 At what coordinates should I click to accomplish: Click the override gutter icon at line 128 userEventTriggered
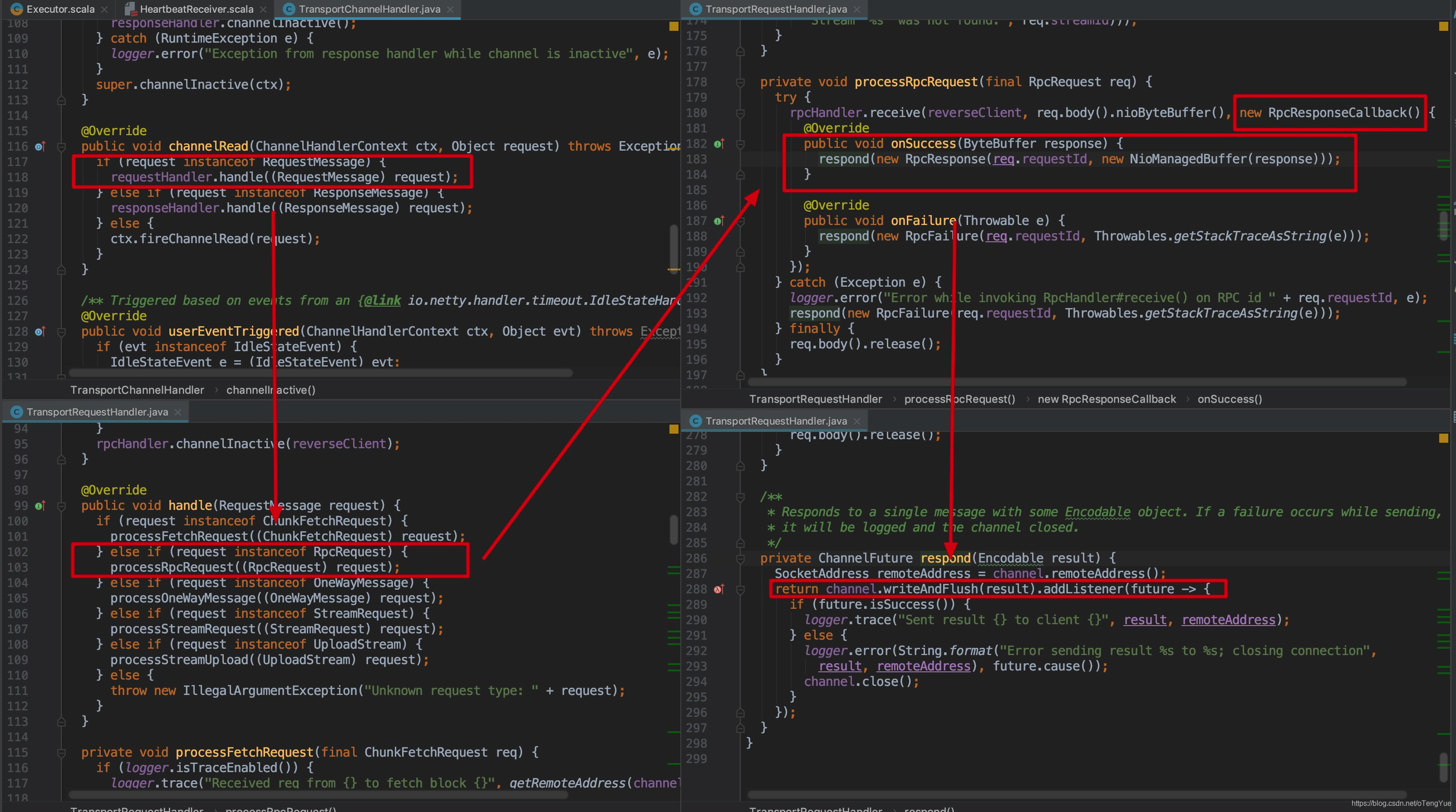(x=39, y=332)
